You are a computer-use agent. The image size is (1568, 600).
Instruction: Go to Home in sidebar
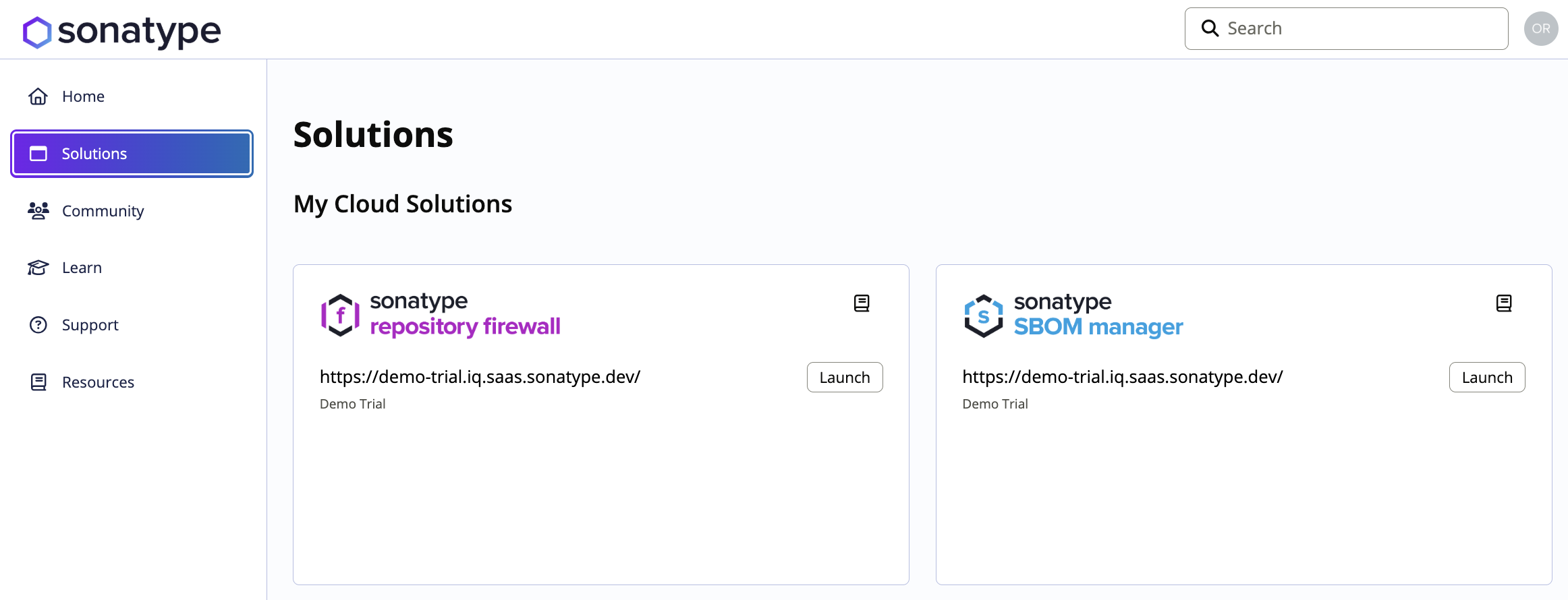[132, 96]
